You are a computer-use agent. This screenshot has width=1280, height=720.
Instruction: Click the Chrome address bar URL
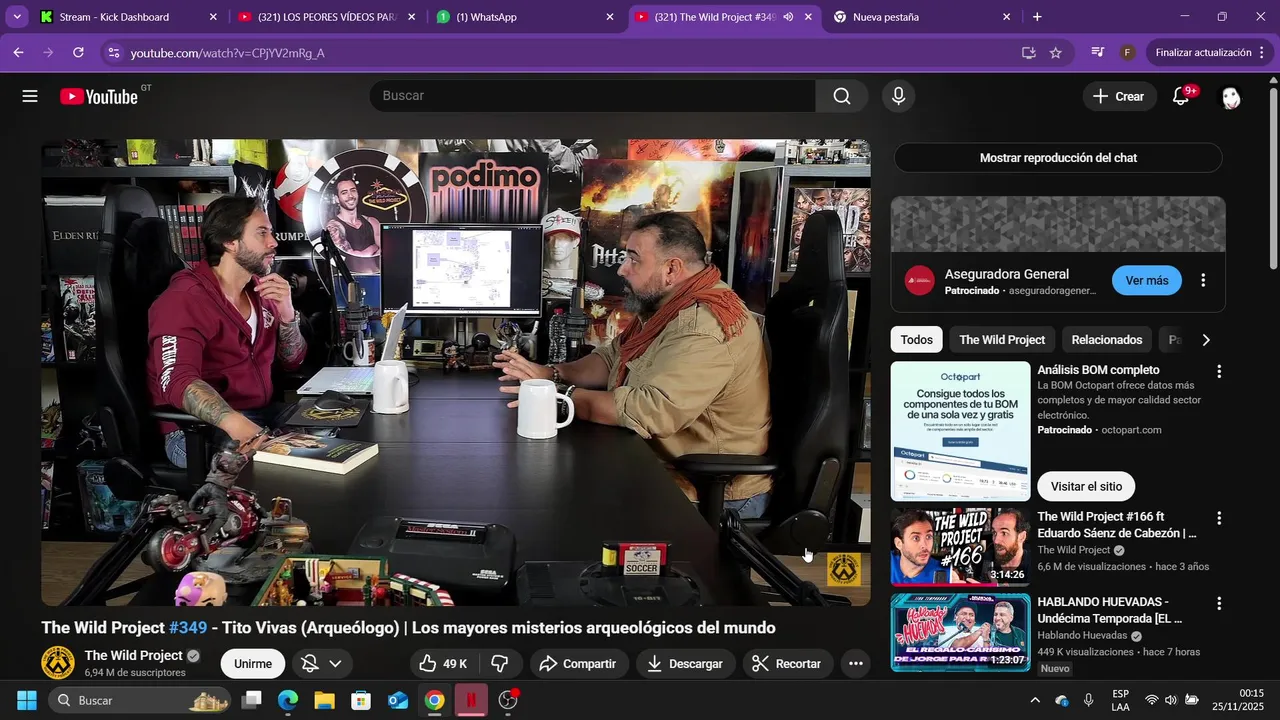(x=228, y=53)
